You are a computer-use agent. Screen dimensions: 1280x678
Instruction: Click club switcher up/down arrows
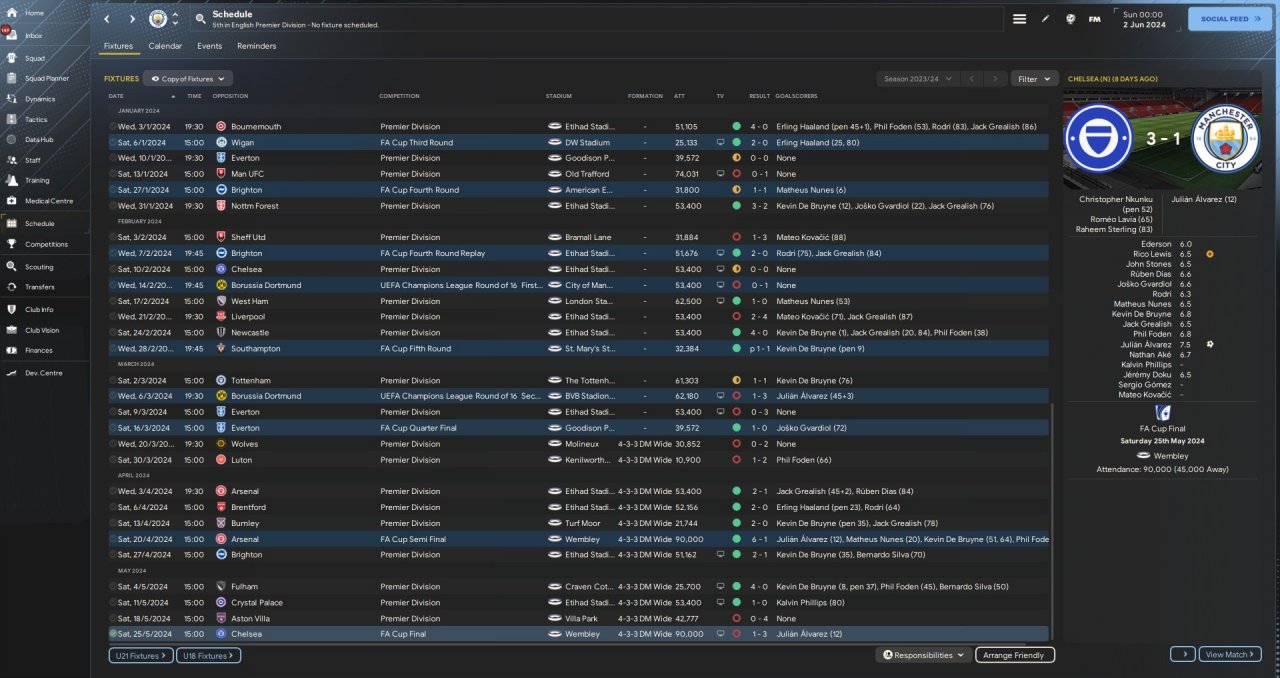coord(176,19)
